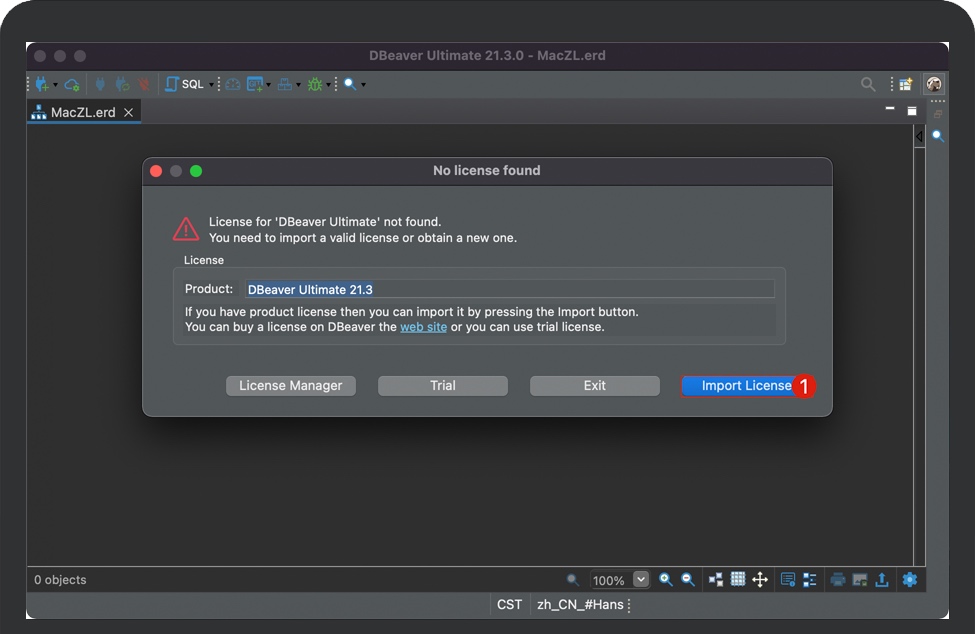The height and width of the screenshot is (634, 975).
Task: Toggle the diagram grid icon
Action: (x=738, y=580)
